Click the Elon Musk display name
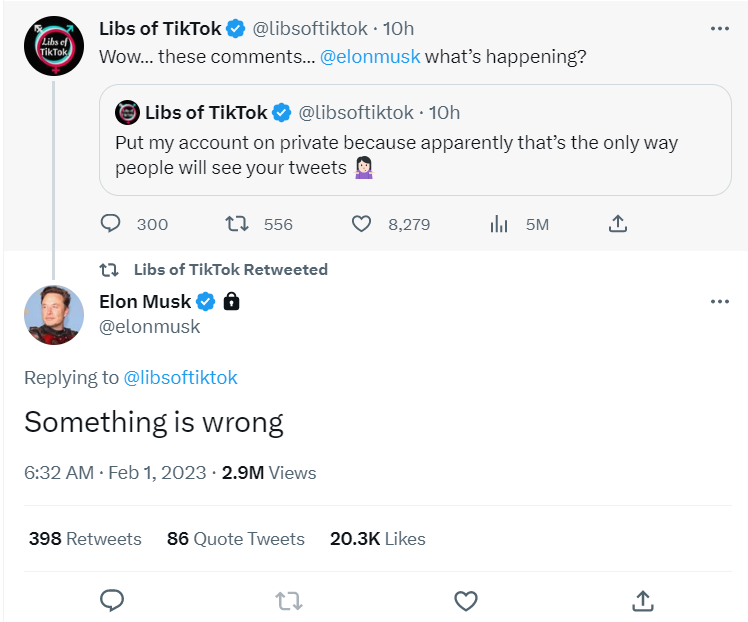748x622 pixels. coord(145,301)
